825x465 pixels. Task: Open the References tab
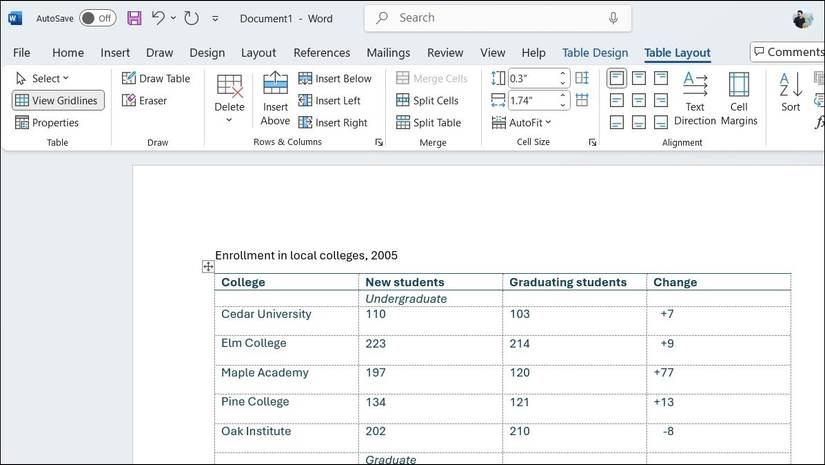[x=321, y=53]
